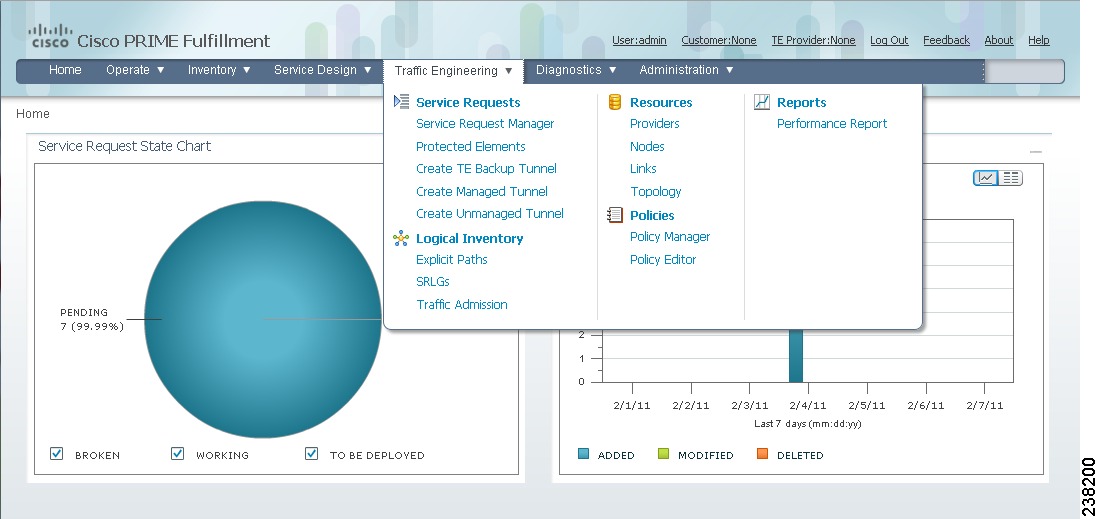Switch to table view icon
This screenshot has width=1102, height=519.
coord(1011,178)
